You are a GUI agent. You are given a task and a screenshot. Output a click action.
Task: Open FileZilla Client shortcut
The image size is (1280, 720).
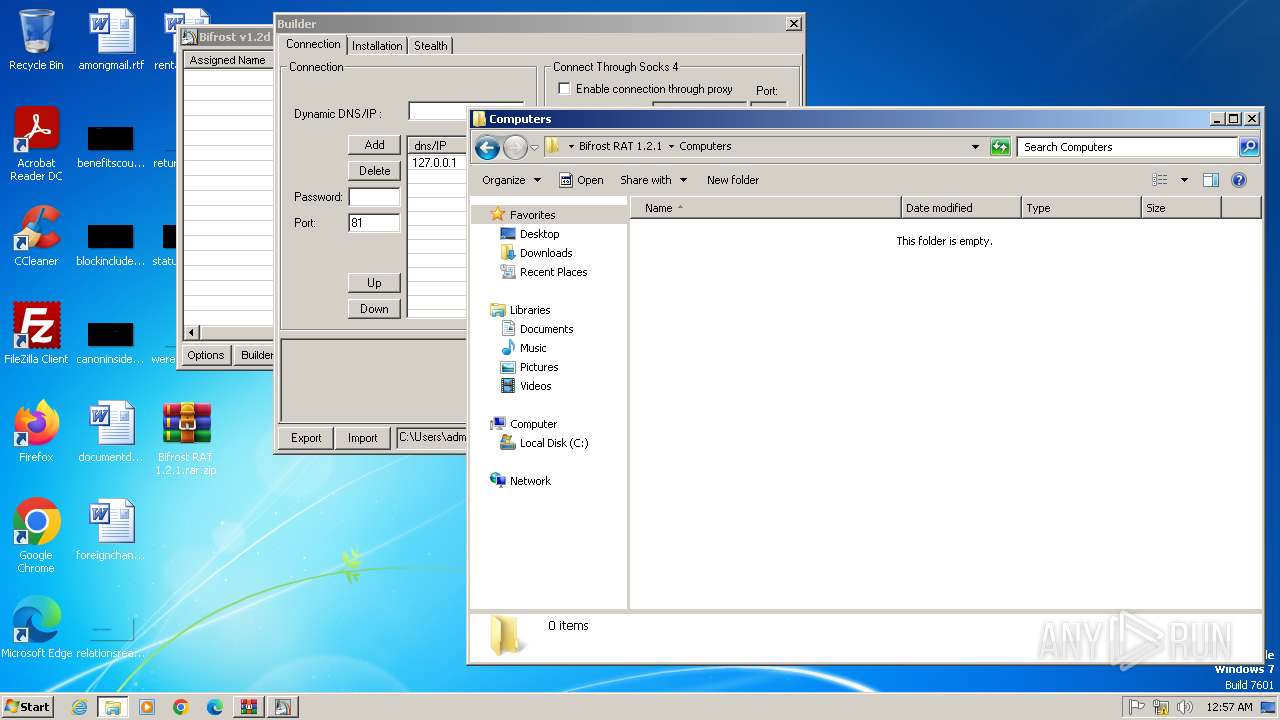36,333
